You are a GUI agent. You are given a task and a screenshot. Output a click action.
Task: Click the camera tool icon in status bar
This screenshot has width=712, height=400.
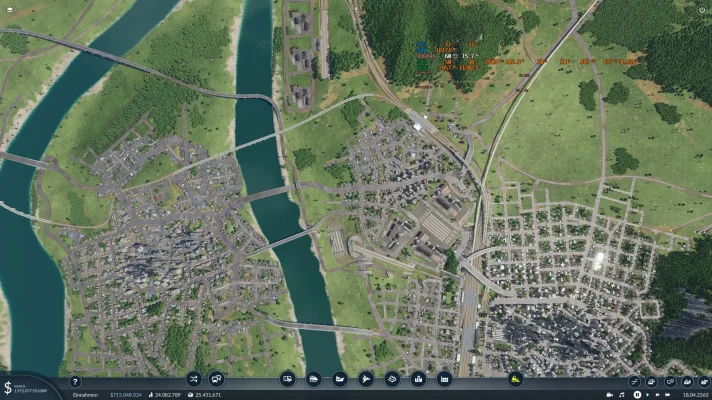610,395
